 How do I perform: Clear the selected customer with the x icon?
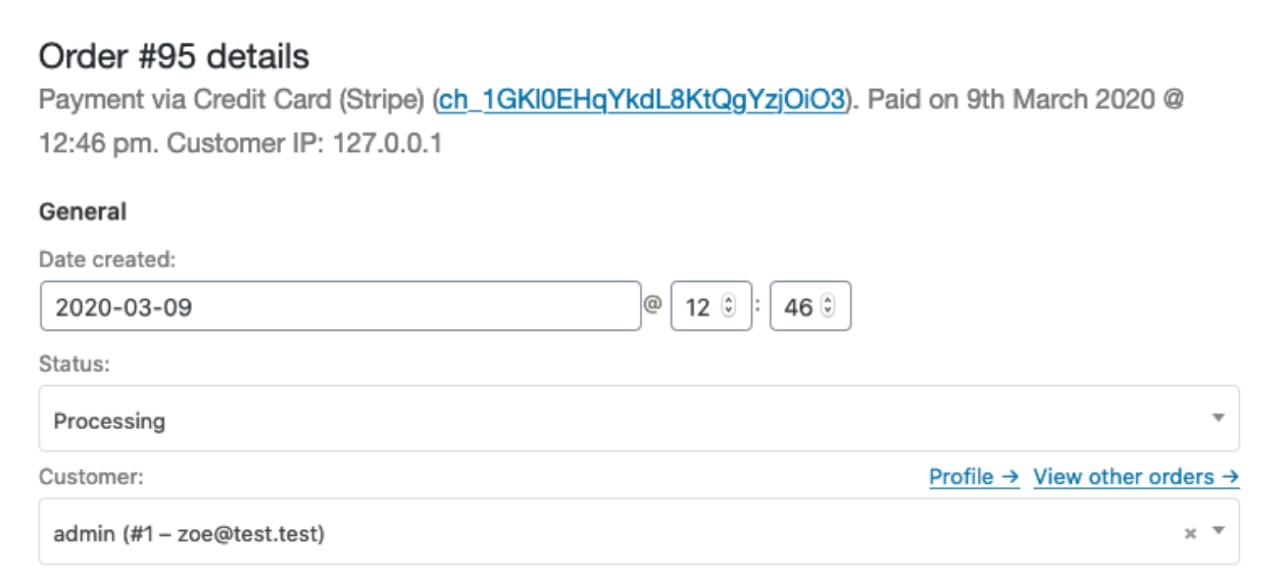pos(1190,534)
